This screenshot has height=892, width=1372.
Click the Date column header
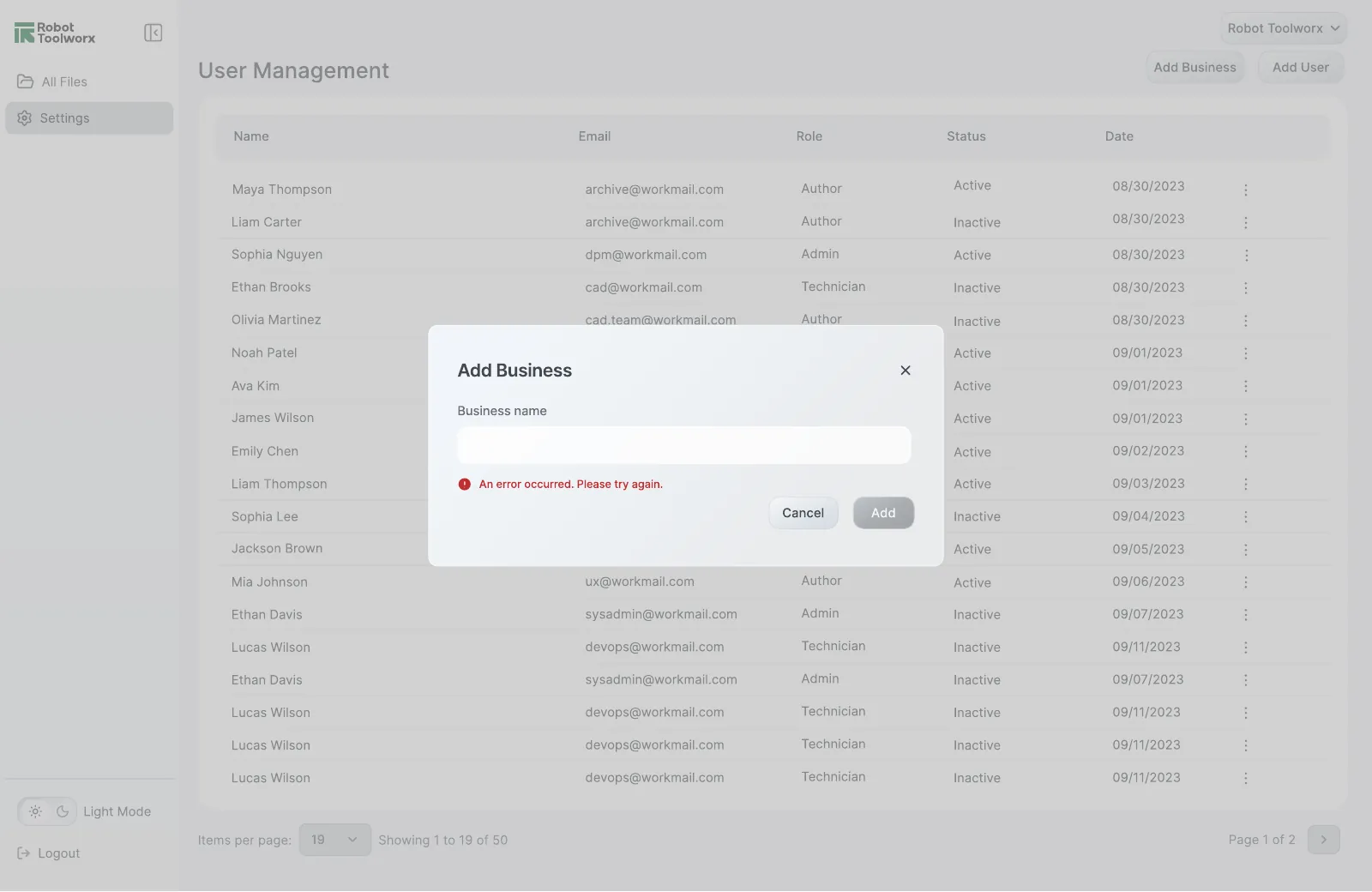click(x=1119, y=136)
